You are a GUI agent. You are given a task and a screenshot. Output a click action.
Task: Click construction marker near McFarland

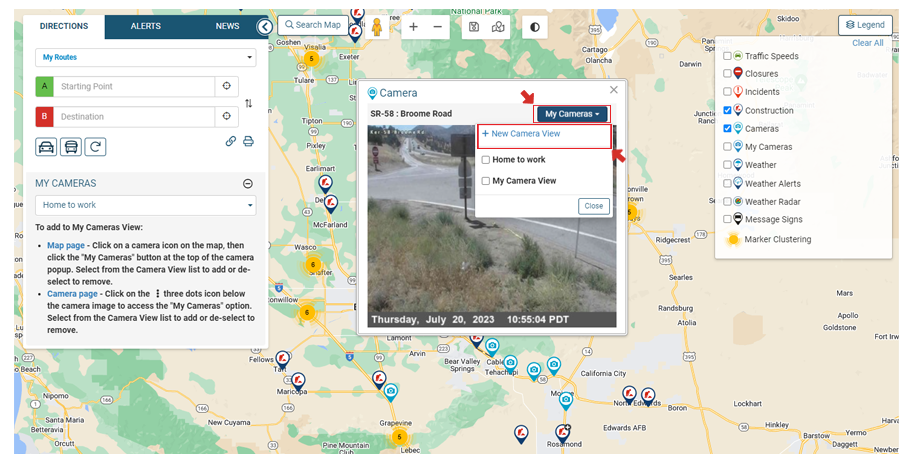(x=331, y=204)
